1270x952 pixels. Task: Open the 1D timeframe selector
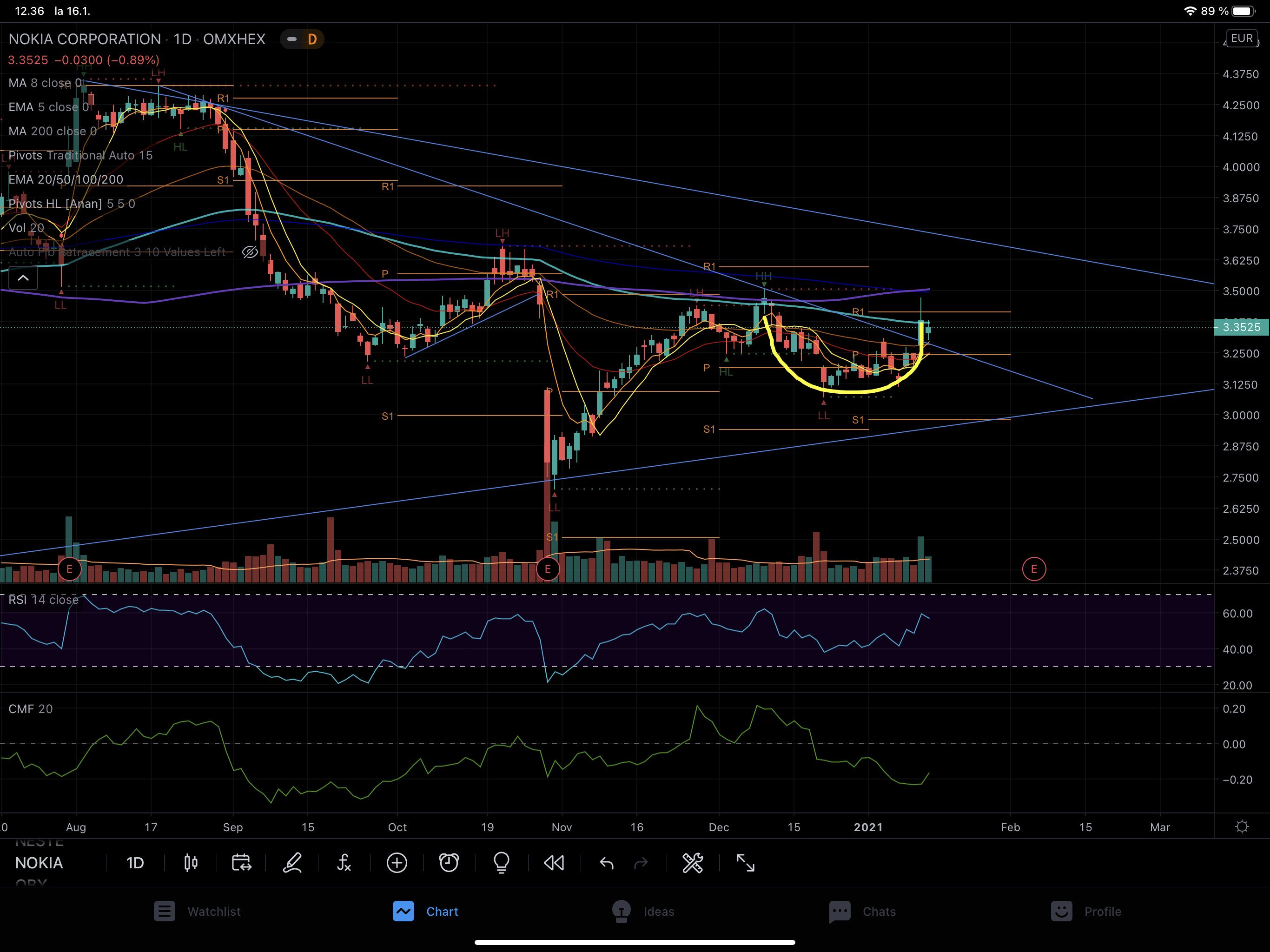coord(135,863)
